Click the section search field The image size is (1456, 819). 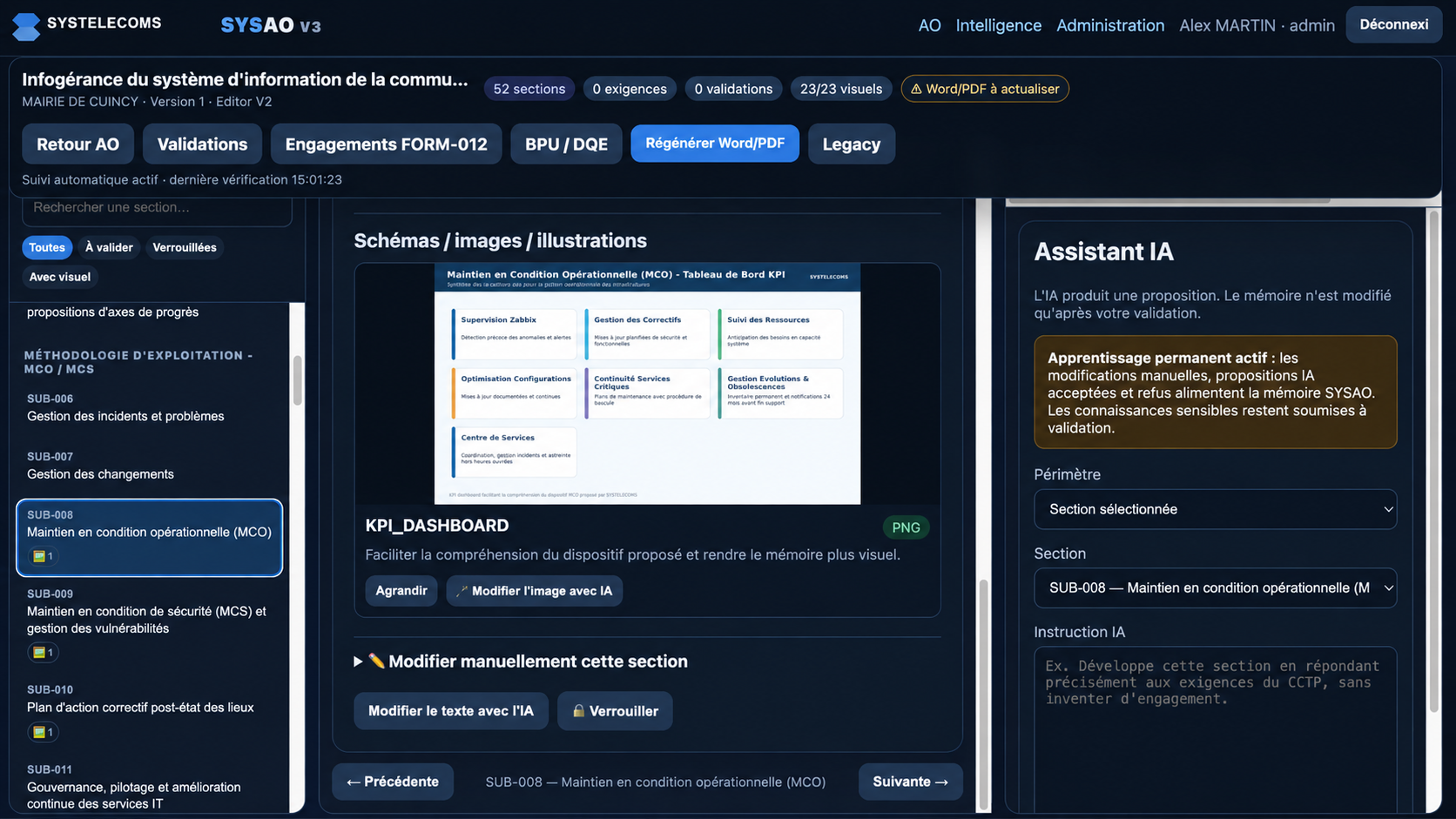tap(157, 209)
